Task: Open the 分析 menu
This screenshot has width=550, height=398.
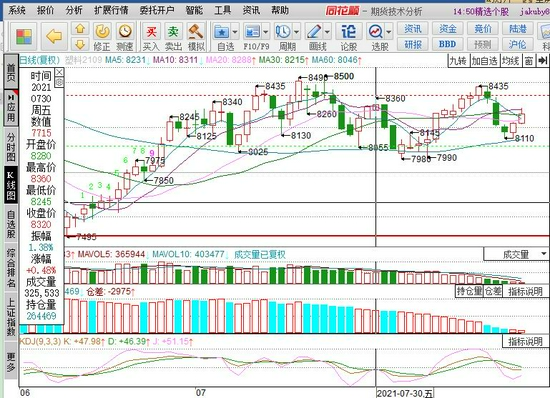Action: 74,11
